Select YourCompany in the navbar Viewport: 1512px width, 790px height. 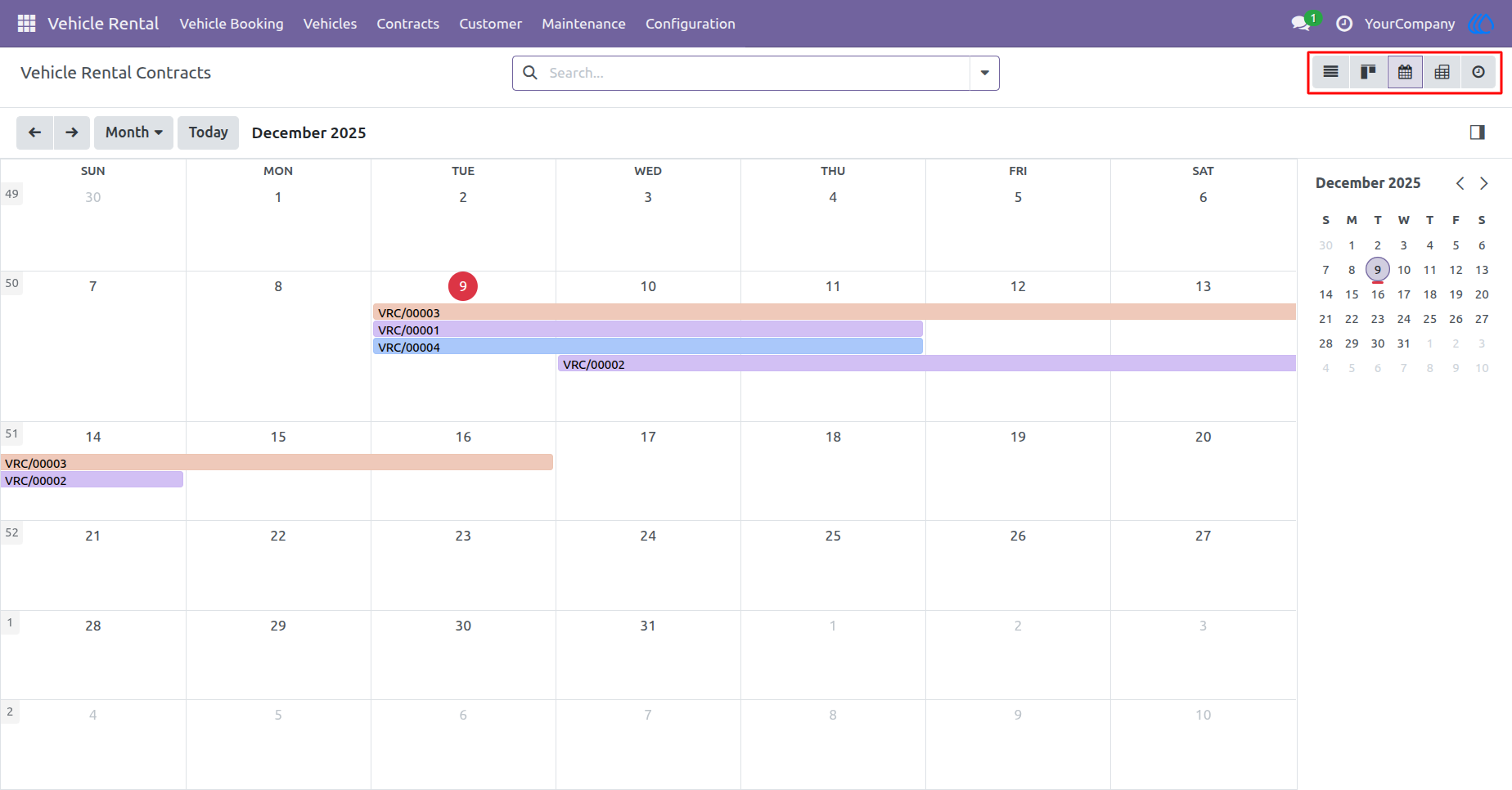click(1409, 24)
